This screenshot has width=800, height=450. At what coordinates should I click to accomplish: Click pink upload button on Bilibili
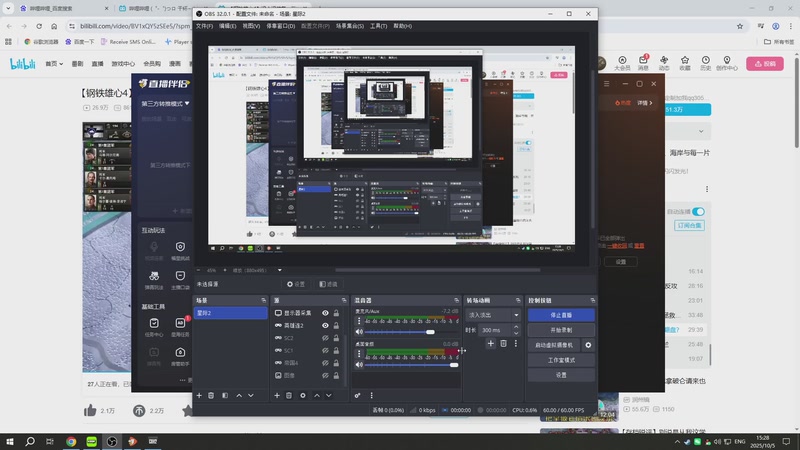(765, 64)
